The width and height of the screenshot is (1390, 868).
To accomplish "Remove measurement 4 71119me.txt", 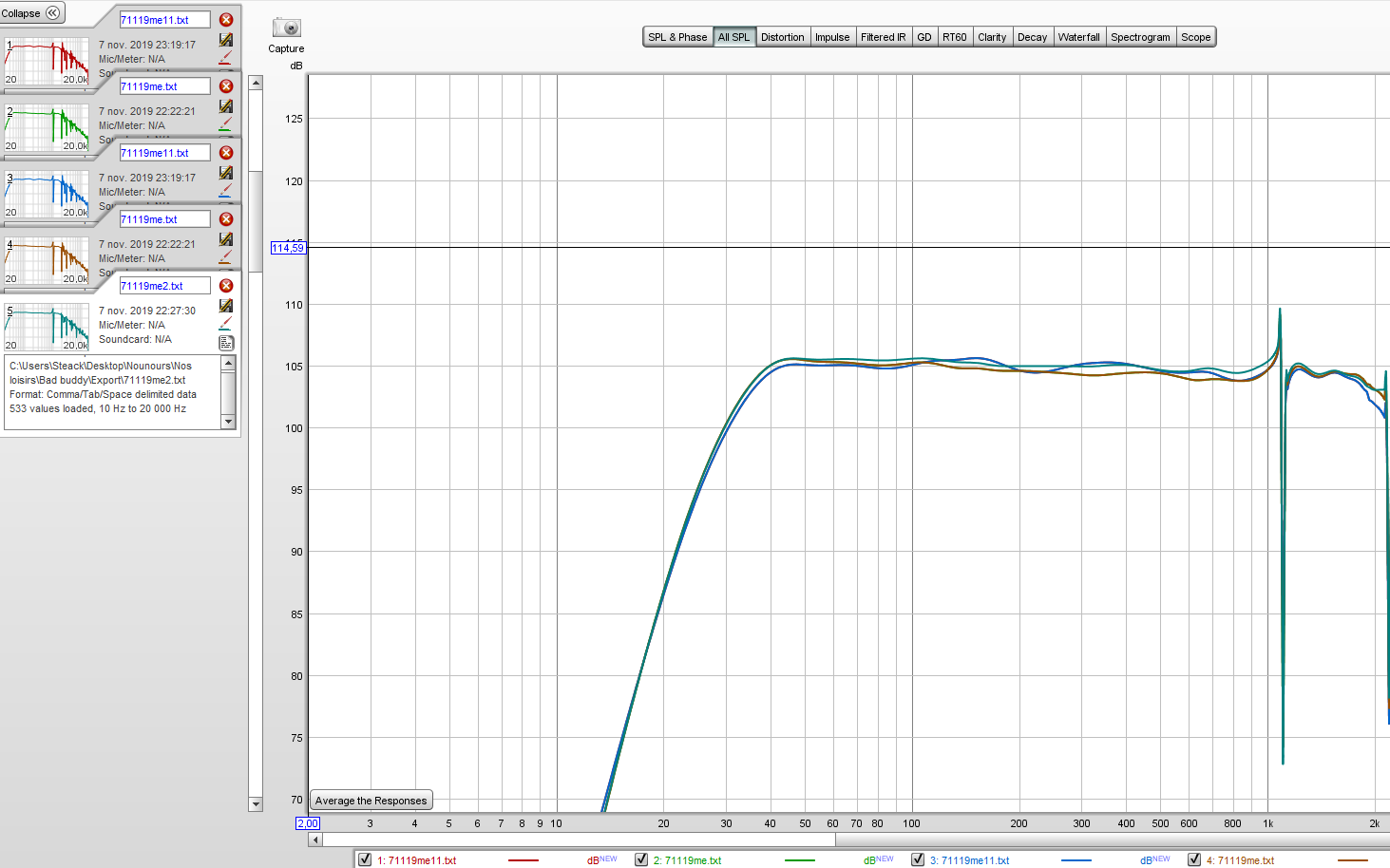I will [x=226, y=219].
